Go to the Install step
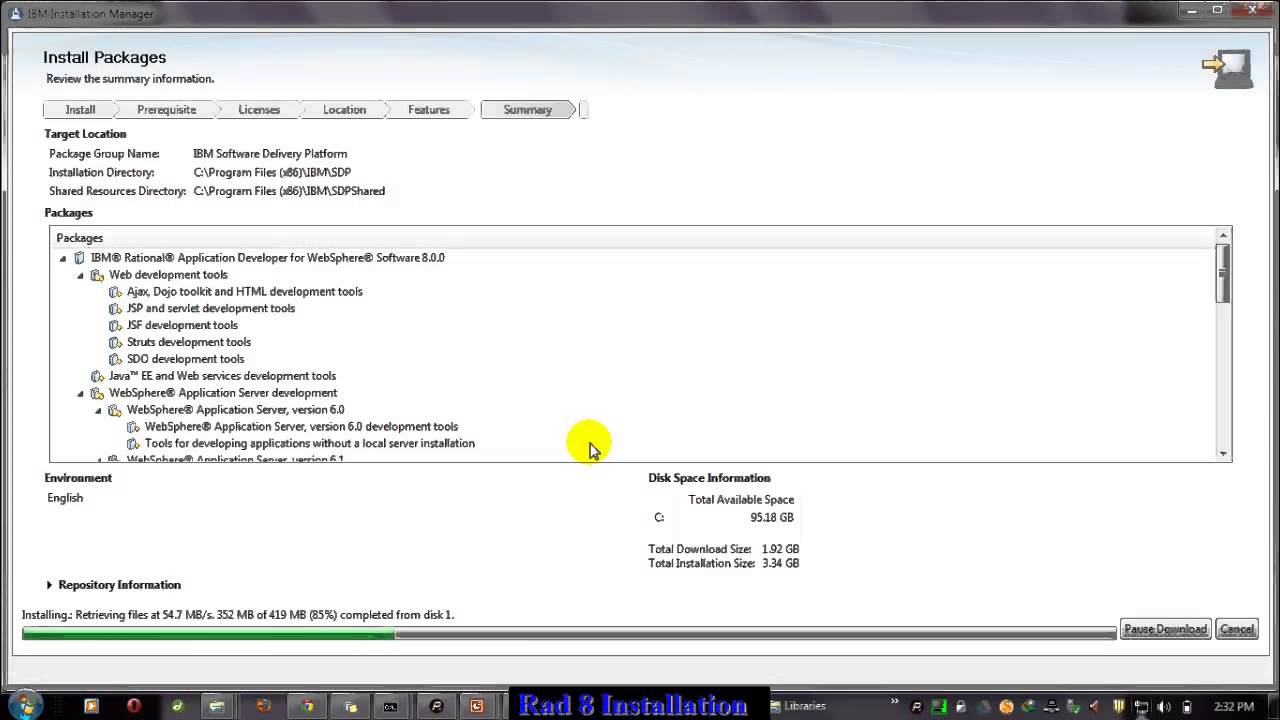 click(x=80, y=110)
